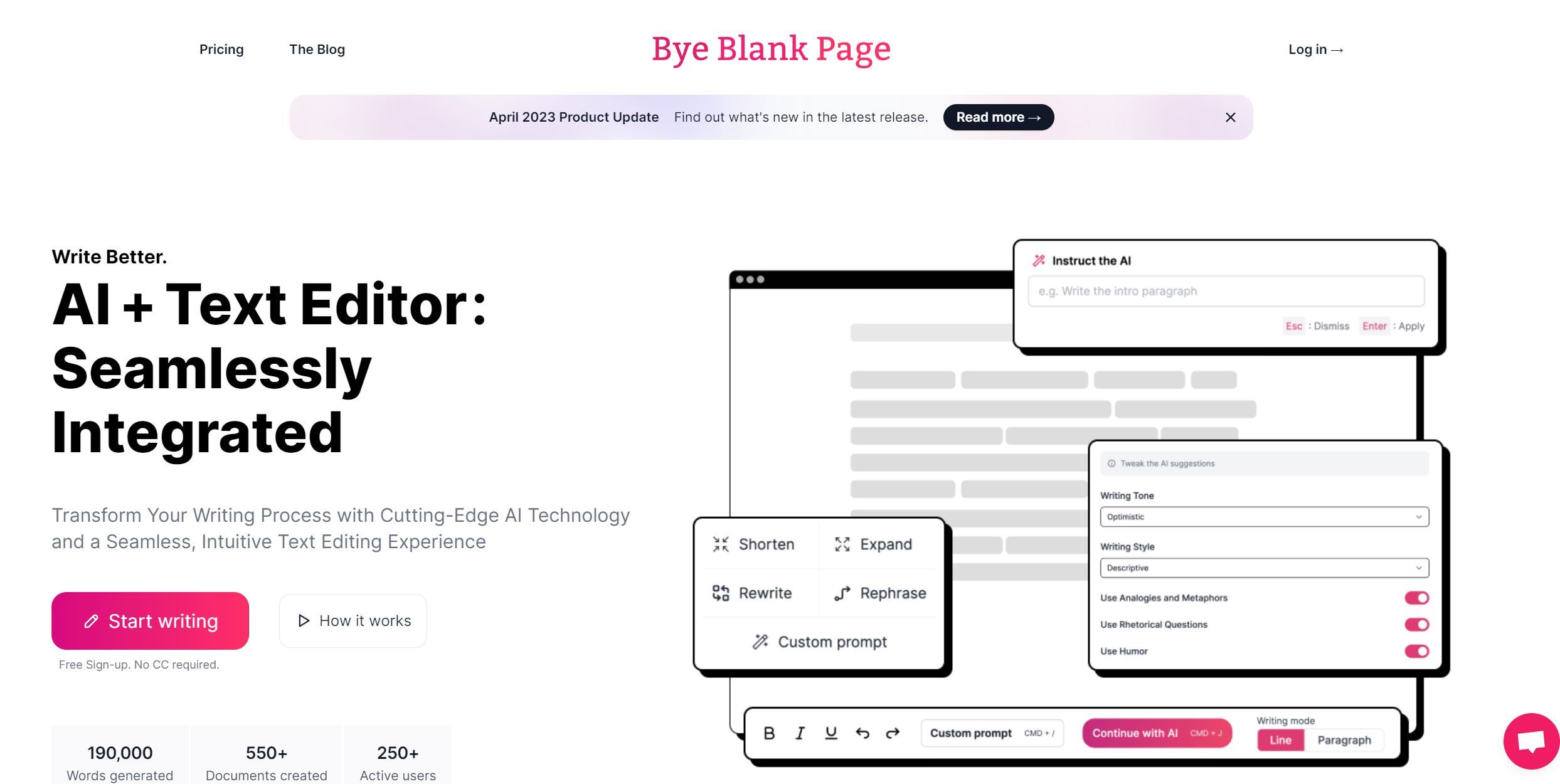Expand the Writing Tone dropdown

click(x=1262, y=516)
